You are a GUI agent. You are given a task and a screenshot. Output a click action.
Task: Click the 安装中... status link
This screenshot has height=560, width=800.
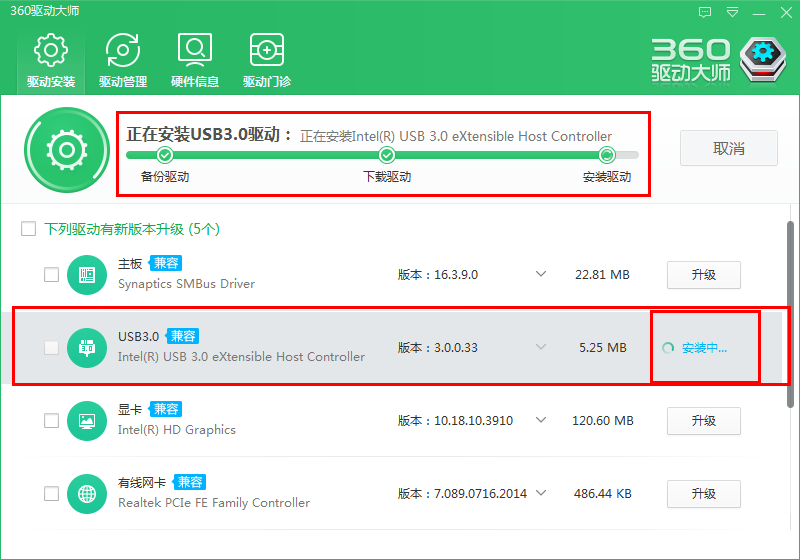pos(704,348)
